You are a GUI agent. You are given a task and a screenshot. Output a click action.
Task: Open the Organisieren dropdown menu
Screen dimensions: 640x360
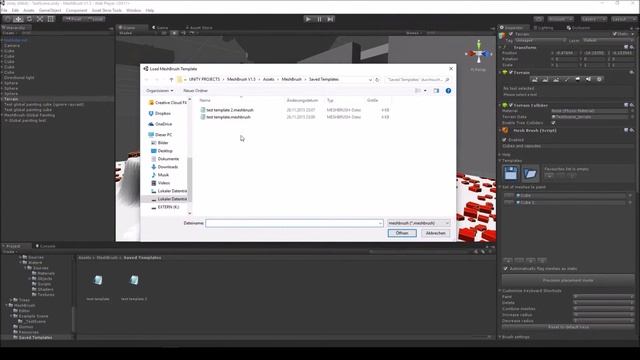click(x=160, y=91)
